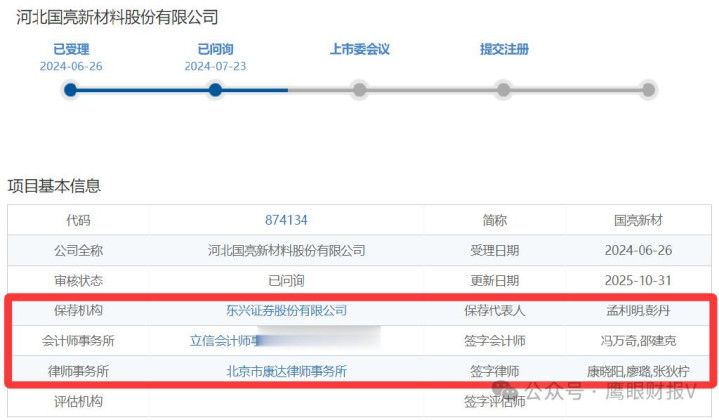This screenshot has height=420, width=719.
Task: Click the 国亮新材 short name value
Action: coord(638,220)
